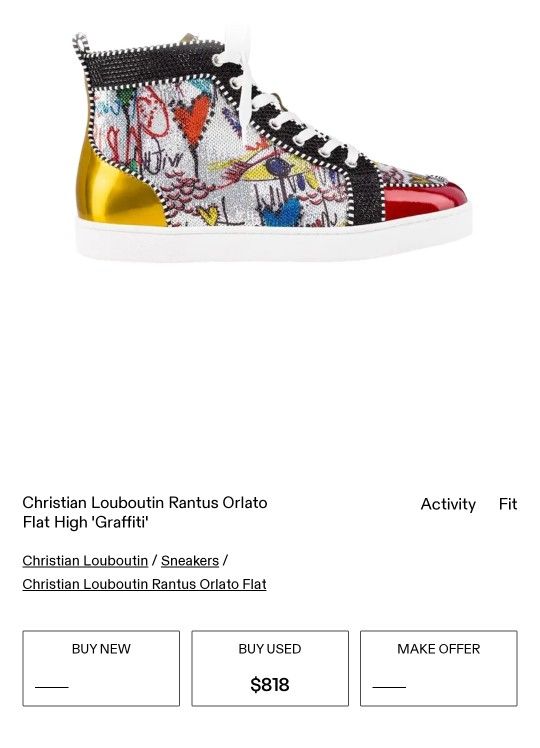540x748 pixels.
Task: Click the white laces of the sneaker
Action: pyautogui.click(x=277, y=105)
